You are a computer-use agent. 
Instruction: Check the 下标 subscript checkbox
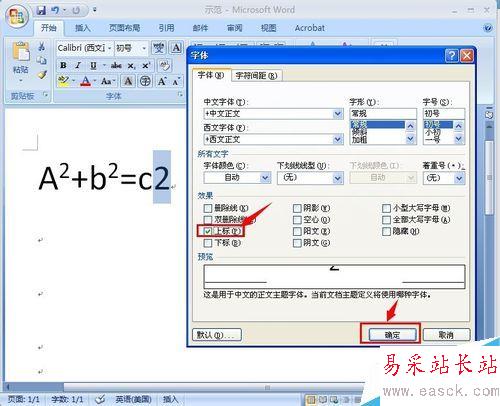[x=208, y=243]
